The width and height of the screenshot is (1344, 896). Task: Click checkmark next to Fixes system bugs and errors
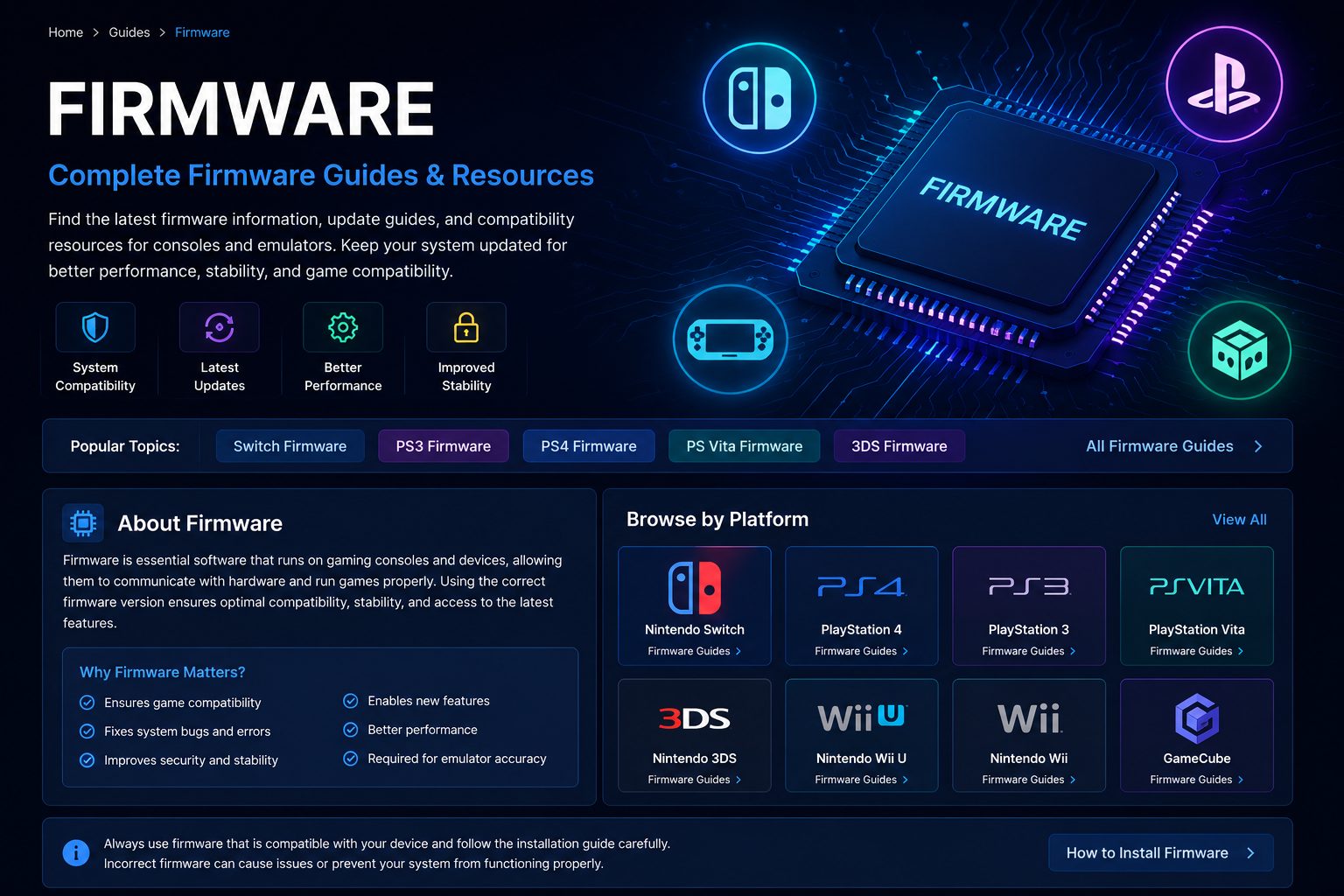(87, 731)
